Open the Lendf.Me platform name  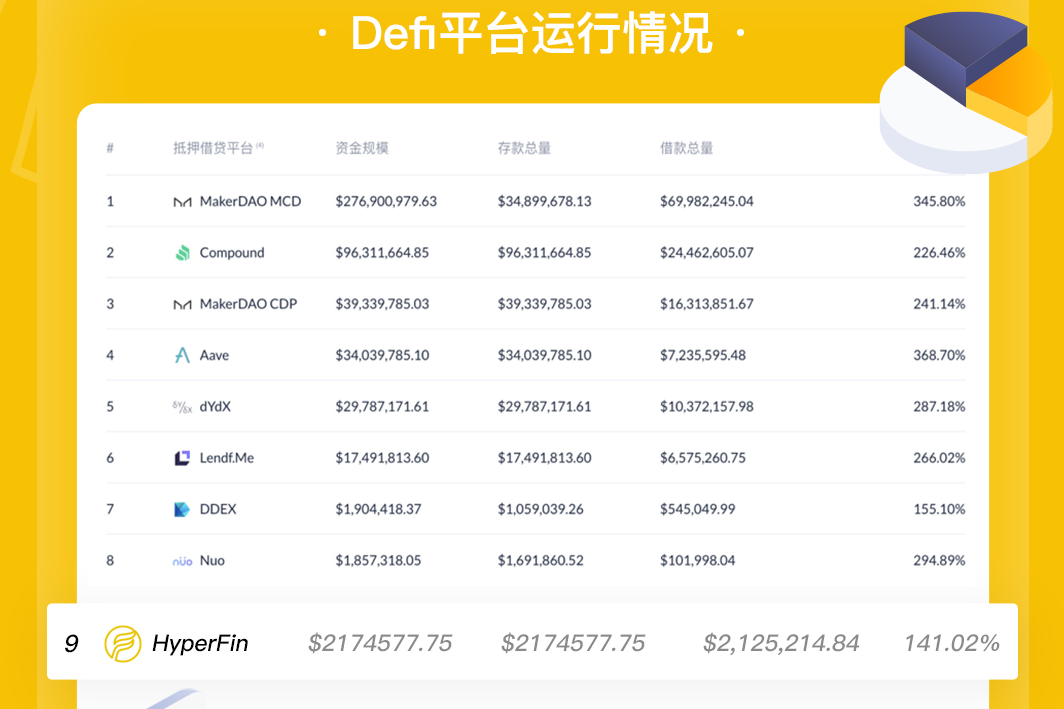click(x=227, y=458)
